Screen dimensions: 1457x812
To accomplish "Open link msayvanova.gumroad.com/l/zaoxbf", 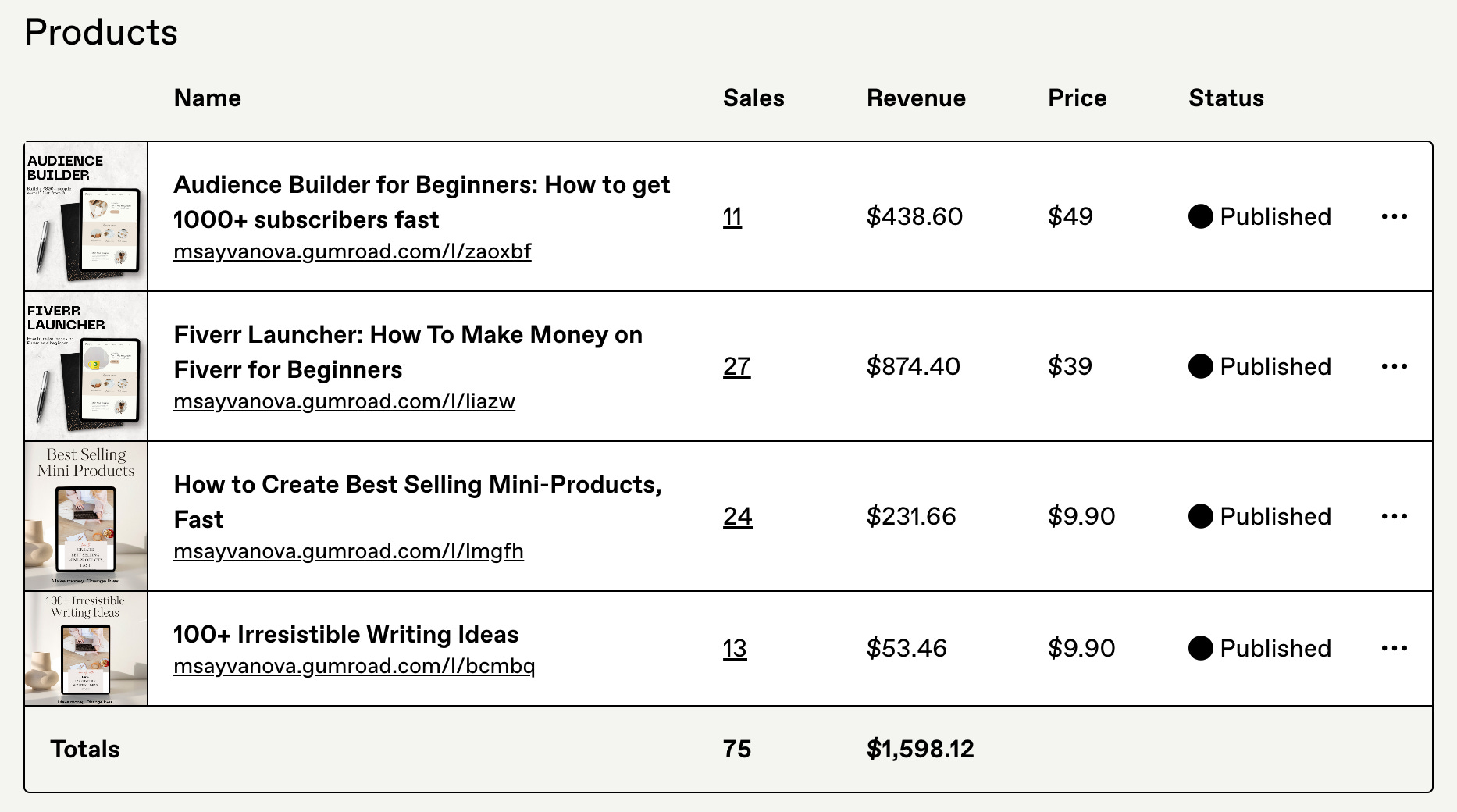I will coord(352,251).
